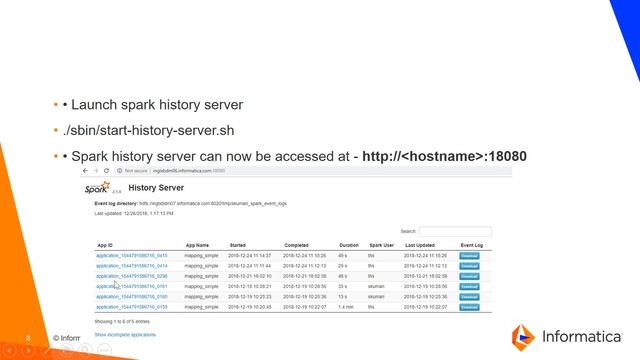Open application link ending in 0161
The width and height of the screenshot is (640, 360).
coord(131,286)
